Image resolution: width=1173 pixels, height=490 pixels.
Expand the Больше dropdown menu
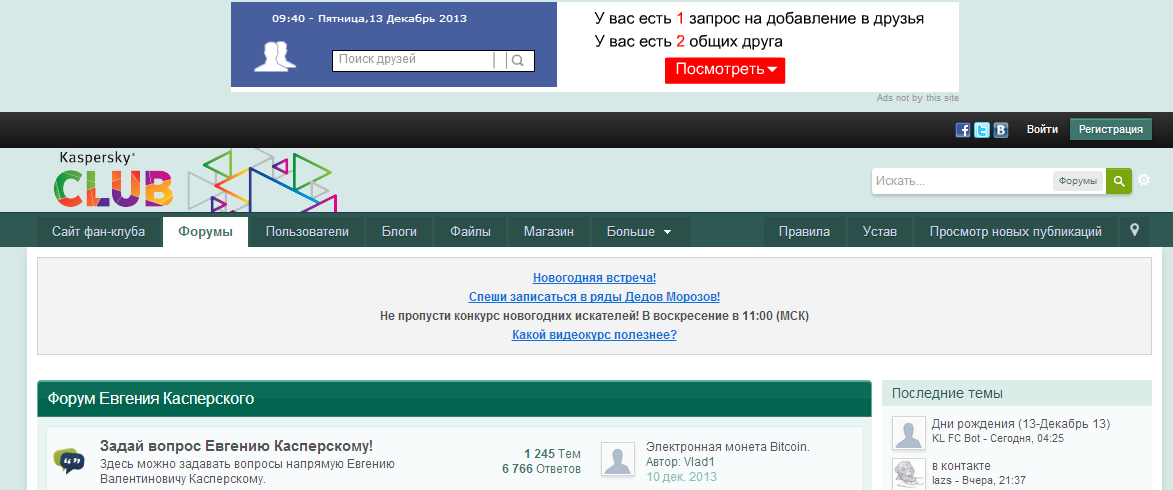(640, 231)
